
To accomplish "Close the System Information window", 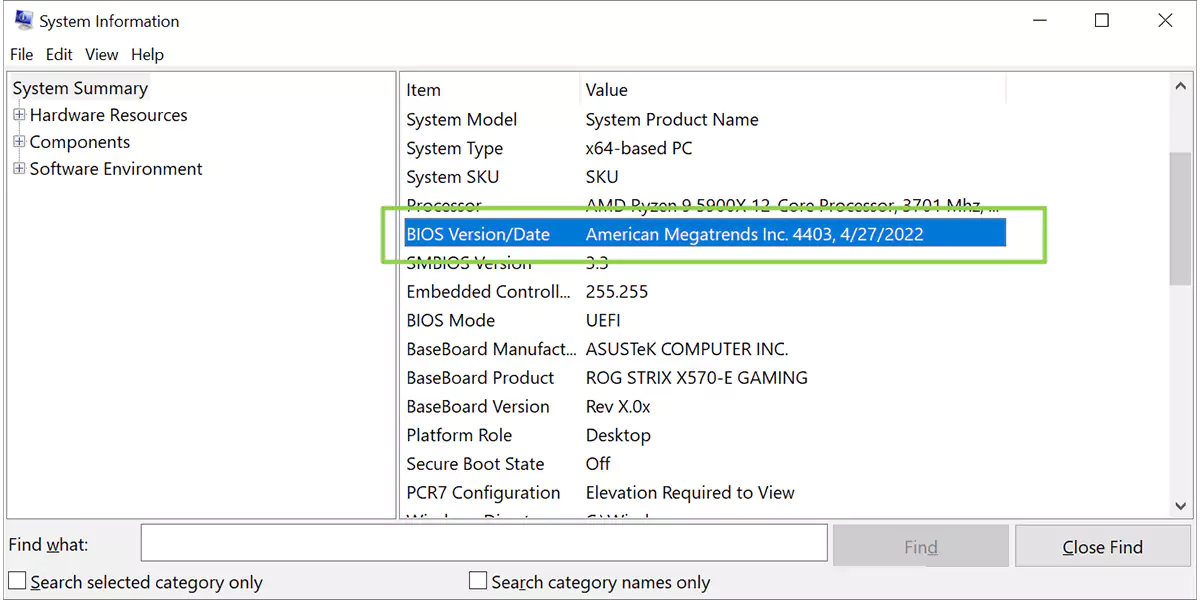I will [x=1165, y=20].
